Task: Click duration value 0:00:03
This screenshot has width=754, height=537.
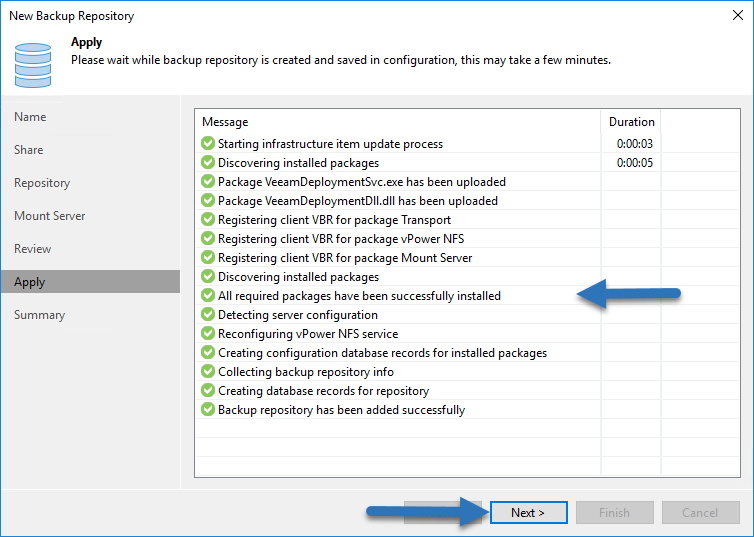Action: tap(635, 144)
